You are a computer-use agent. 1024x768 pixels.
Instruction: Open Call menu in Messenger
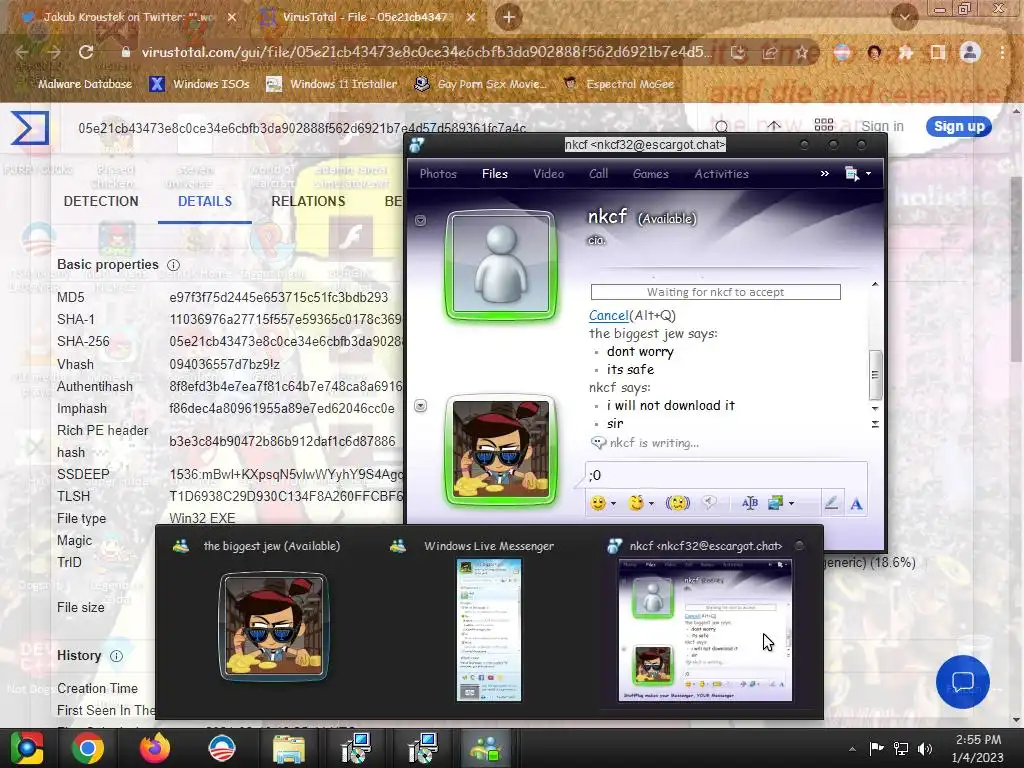click(x=598, y=174)
